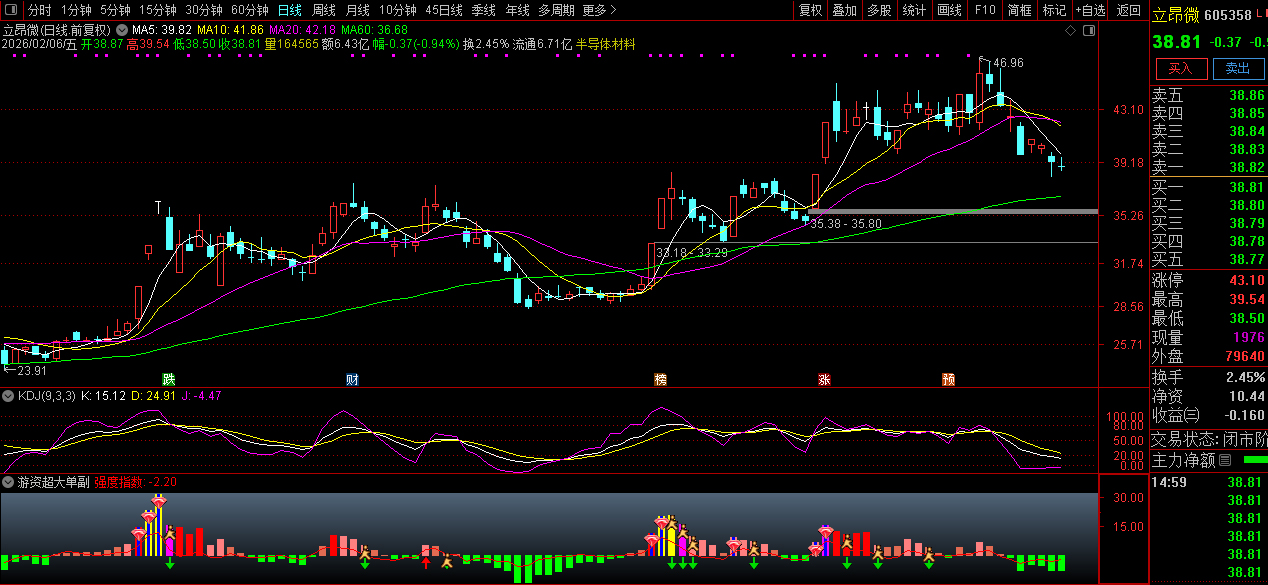
Task: Expand the KDJ indicator settings arrow
Action: pyautogui.click(x=8, y=396)
